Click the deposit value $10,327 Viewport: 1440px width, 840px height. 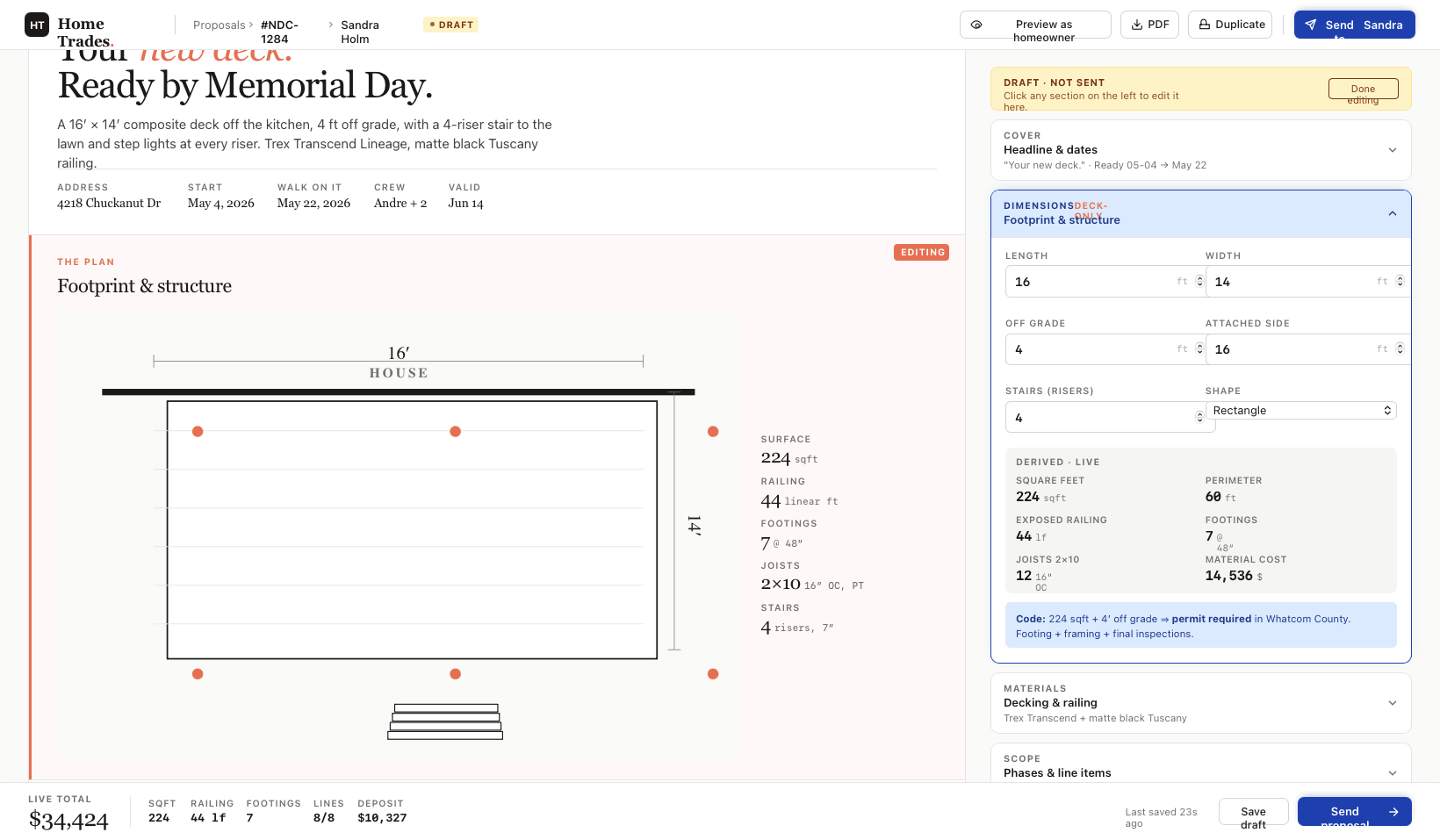click(x=382, y=818)
